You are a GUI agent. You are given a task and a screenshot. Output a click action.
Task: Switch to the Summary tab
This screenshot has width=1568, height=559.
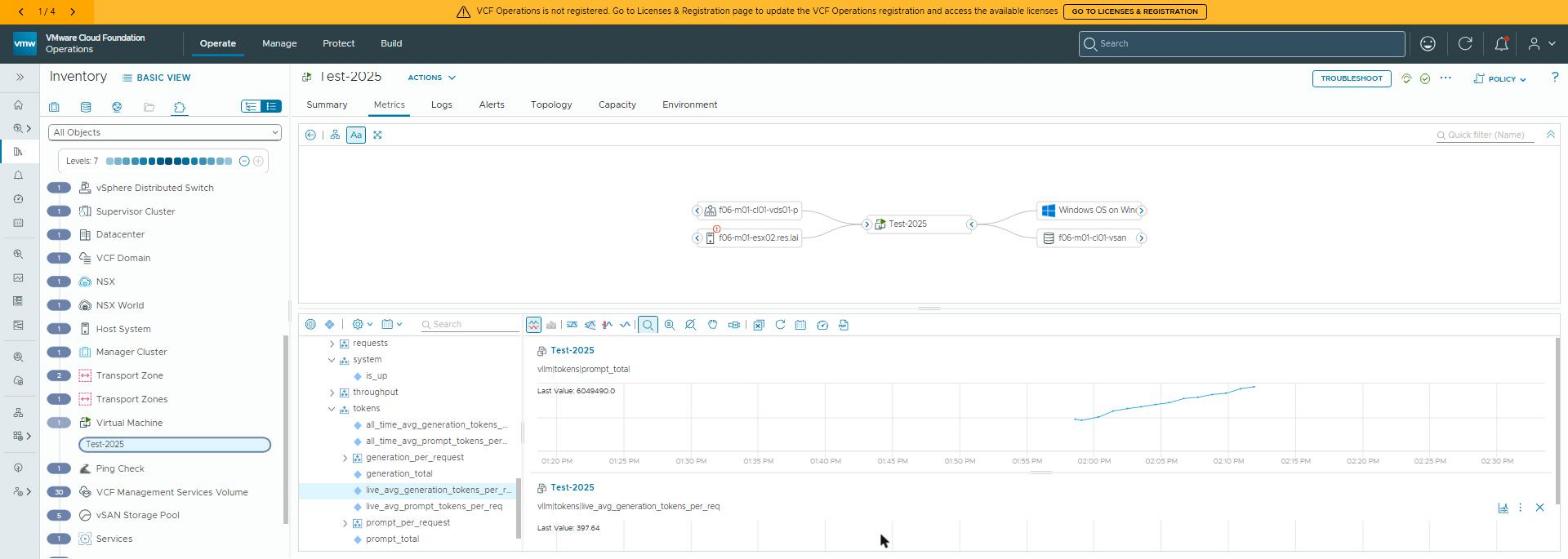[327, 105]
